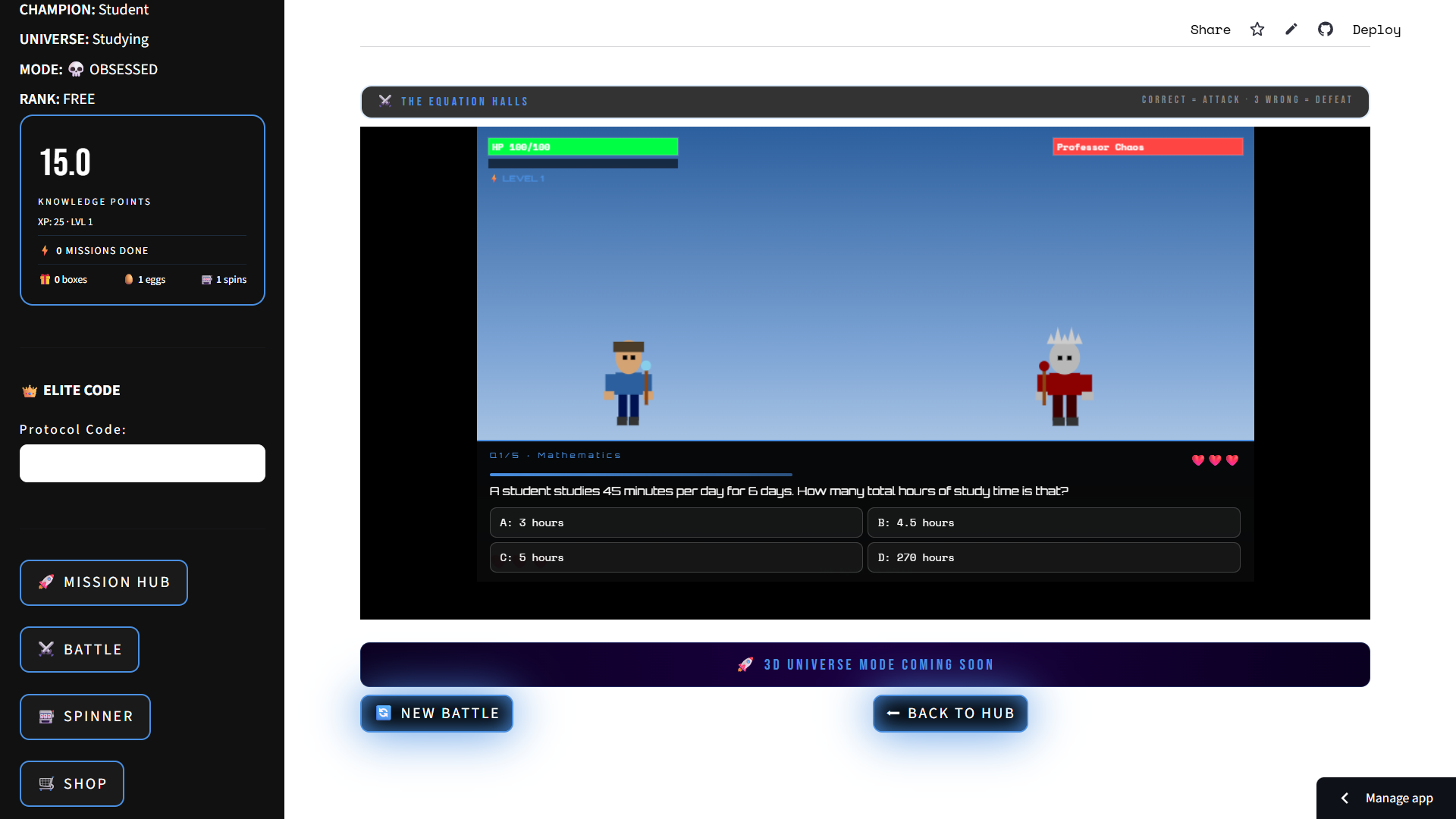Choose answer C: 5 hours
1456x819 pixels.
click(x=676, y=558)
